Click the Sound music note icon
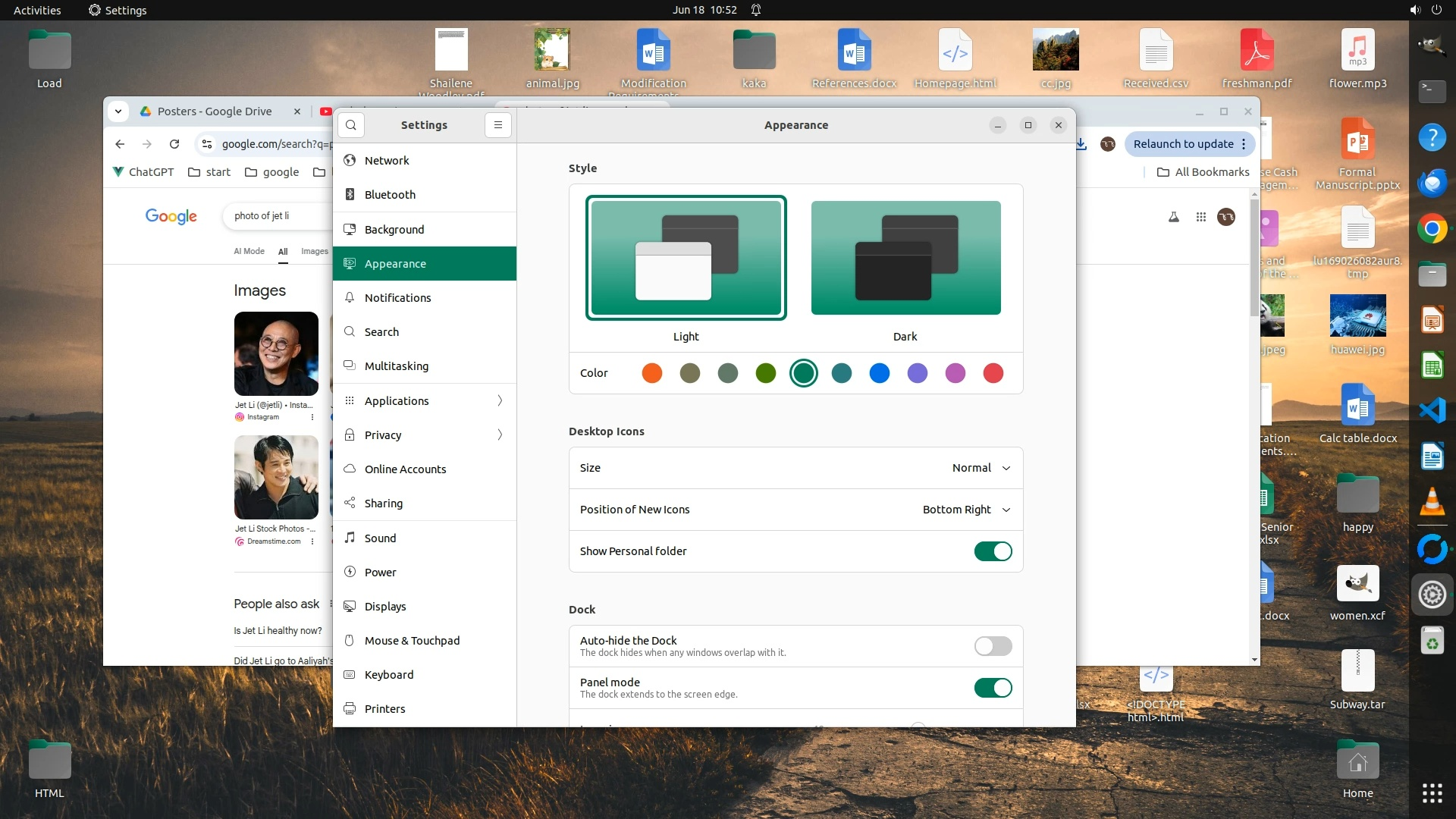The image size is (1456, 819). [x=350, y=538]
